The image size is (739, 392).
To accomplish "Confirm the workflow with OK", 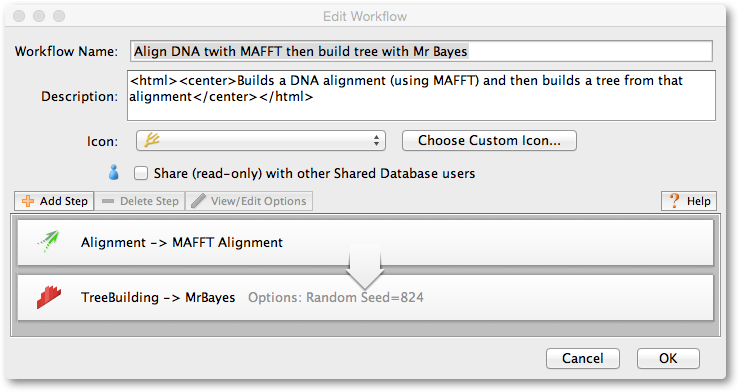I will [x=668, y=359].
